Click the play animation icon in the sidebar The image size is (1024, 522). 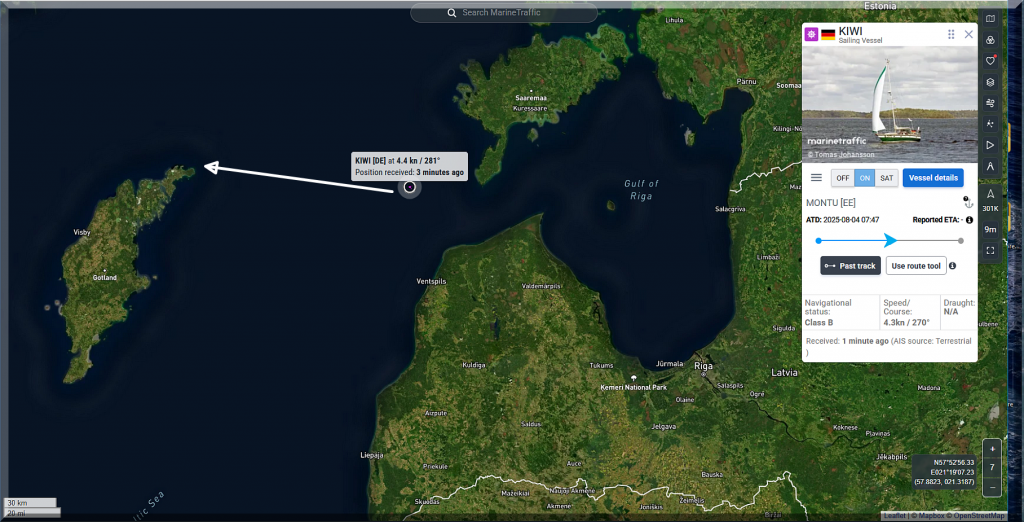(990, 145)
